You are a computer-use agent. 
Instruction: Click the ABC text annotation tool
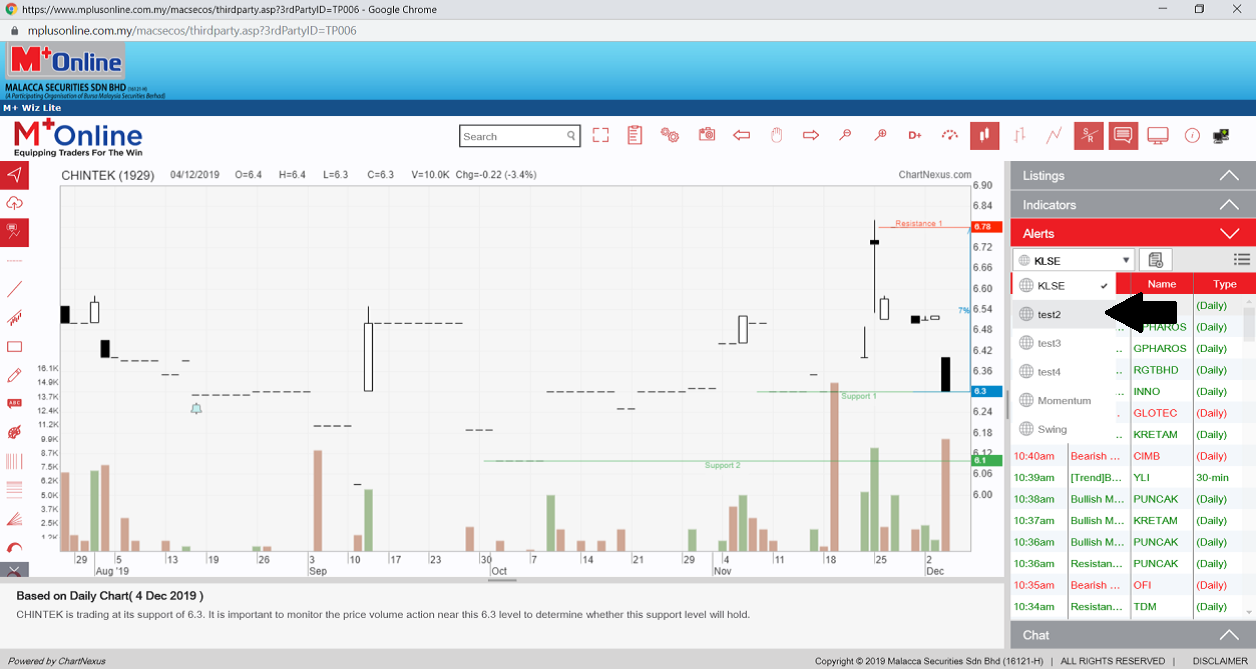pos(14,404)
